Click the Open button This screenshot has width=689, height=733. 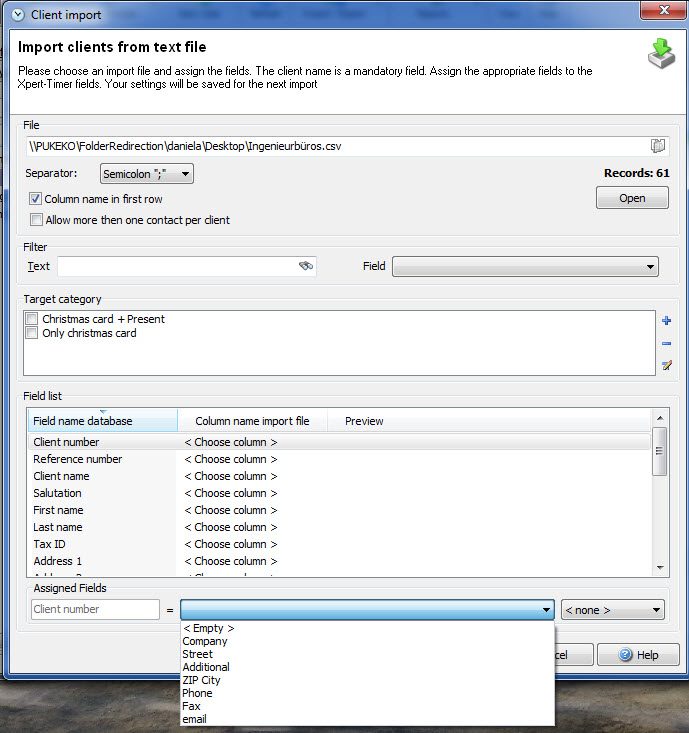click(x=632, y=198)
